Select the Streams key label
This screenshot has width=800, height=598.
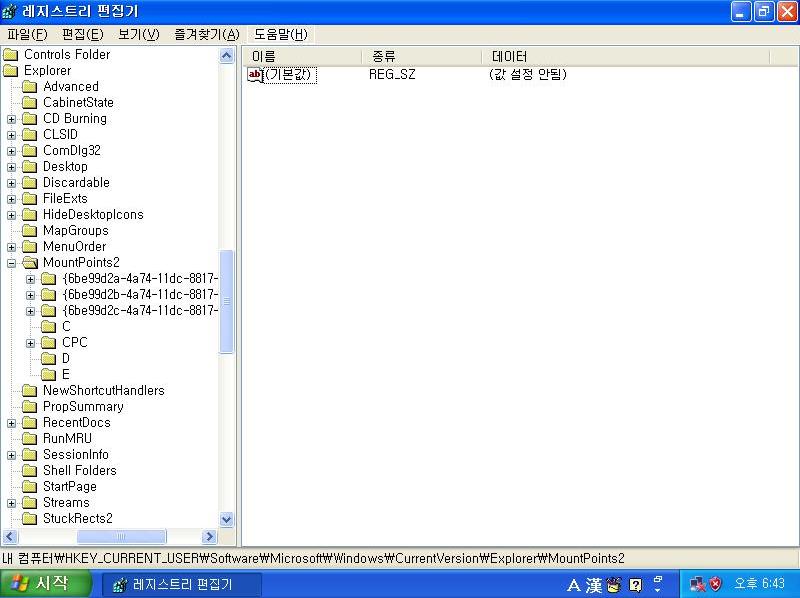pos(66,503)
